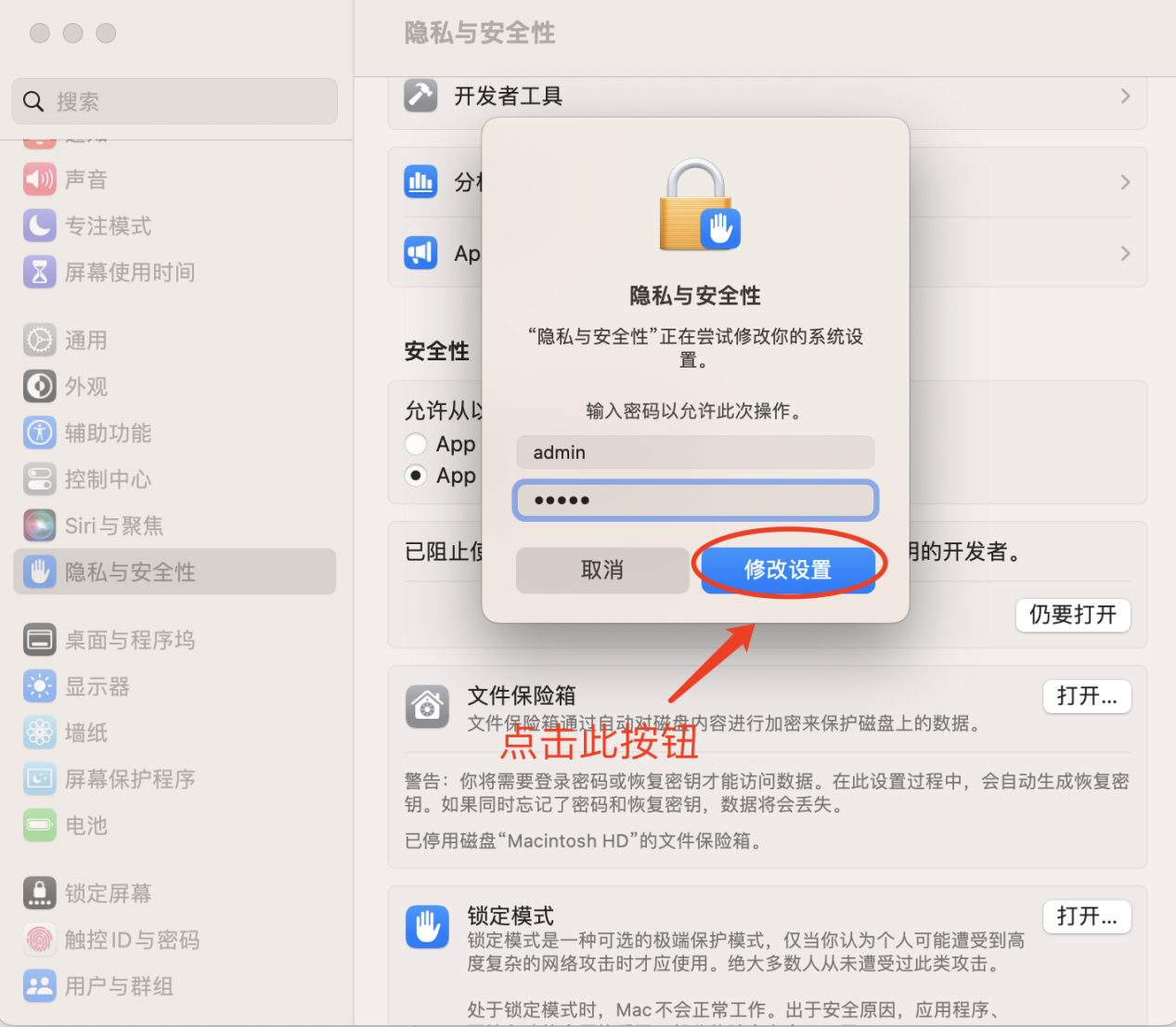Click the 触控ID与密码 fingerprint icon

(39, 940)
